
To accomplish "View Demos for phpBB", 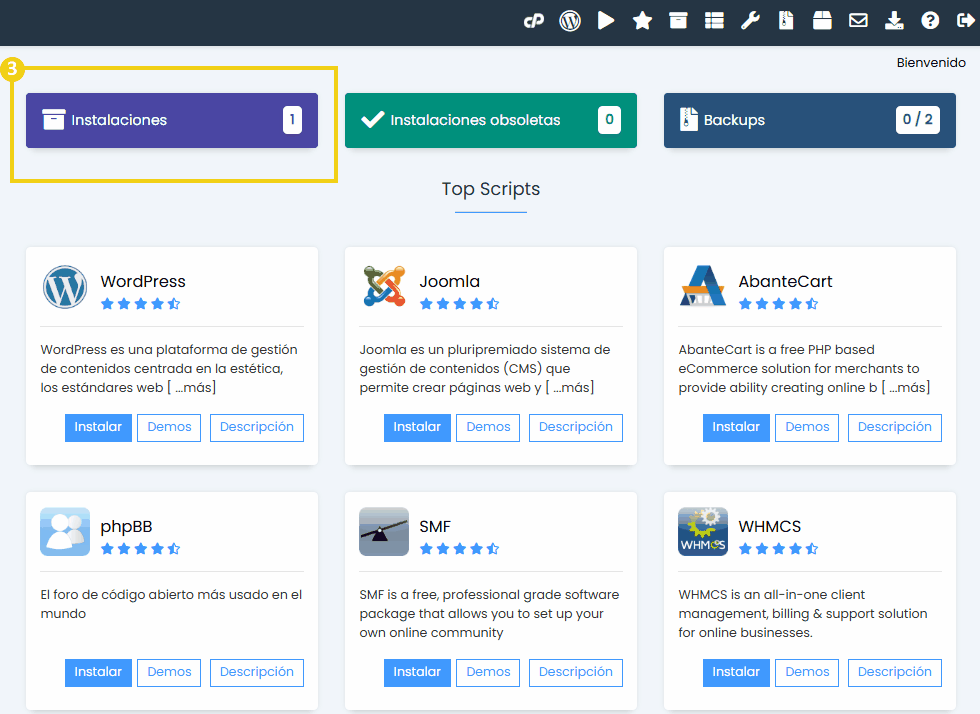I will pyautogui.click(x=169, y=673).
